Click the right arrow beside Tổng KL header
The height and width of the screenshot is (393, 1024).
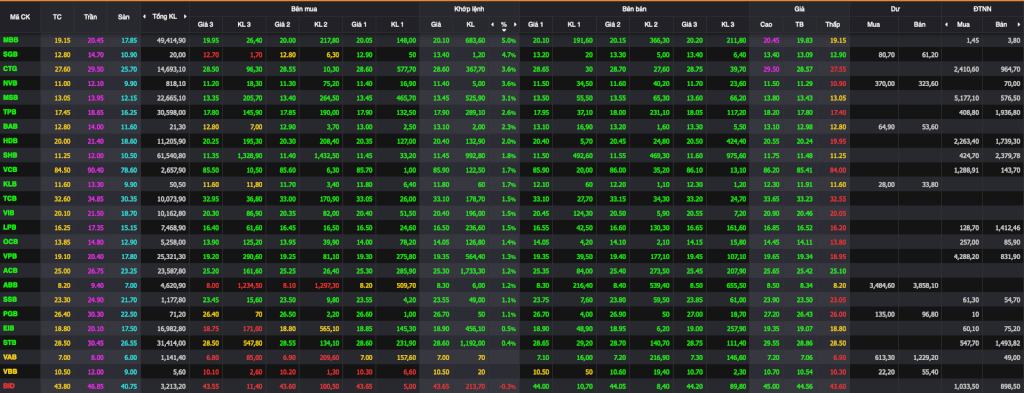(x=185, y=16)
